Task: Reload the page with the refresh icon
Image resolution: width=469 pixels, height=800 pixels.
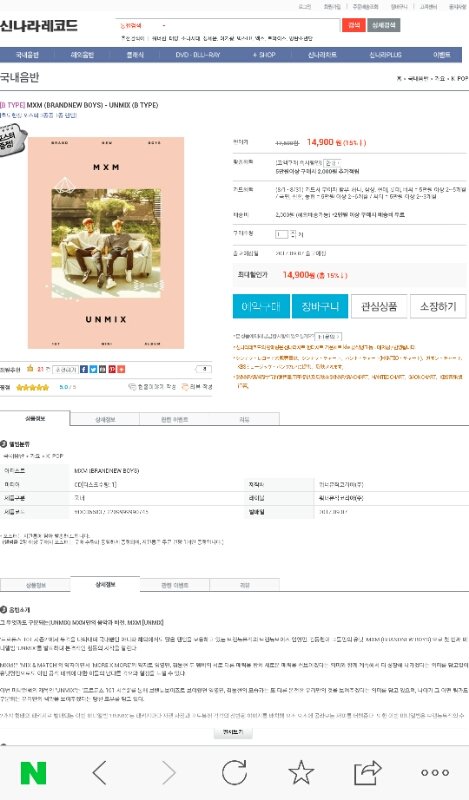Action: coord(234,772)
